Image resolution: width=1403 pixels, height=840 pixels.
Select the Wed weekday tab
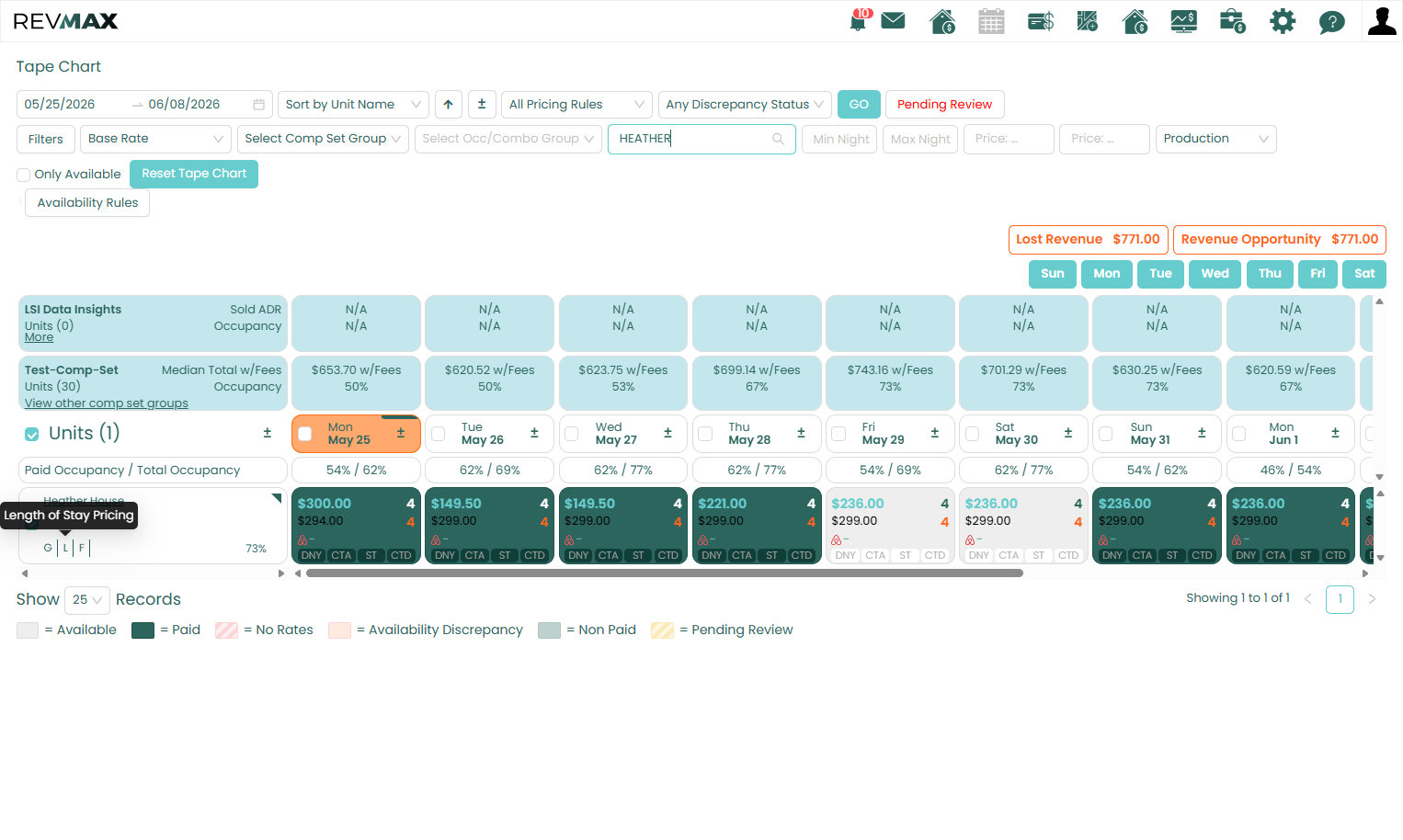[1215, 274]
